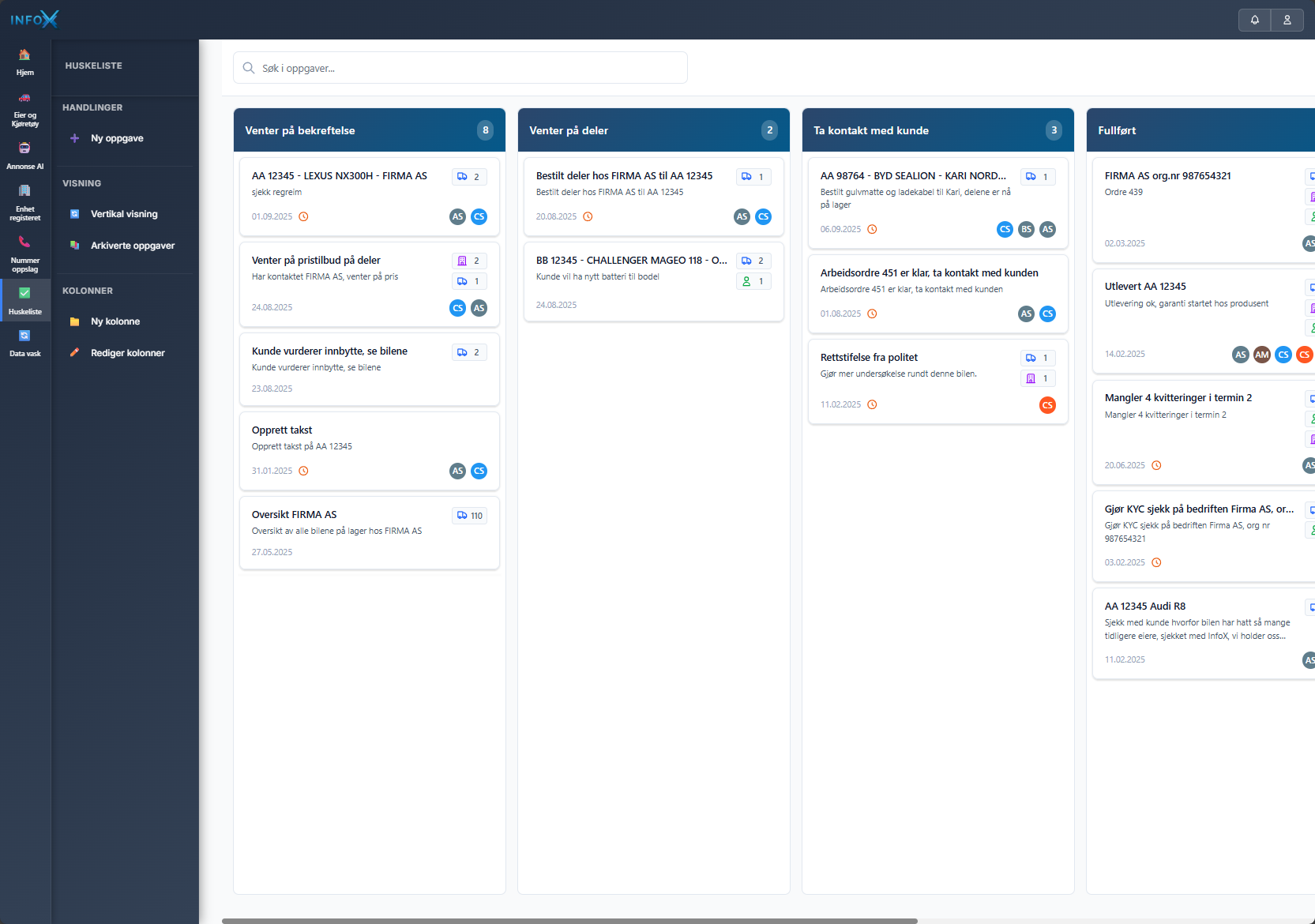
Task: Click the horizontal scrollbar at the bottom
Action: click(569, 921)
